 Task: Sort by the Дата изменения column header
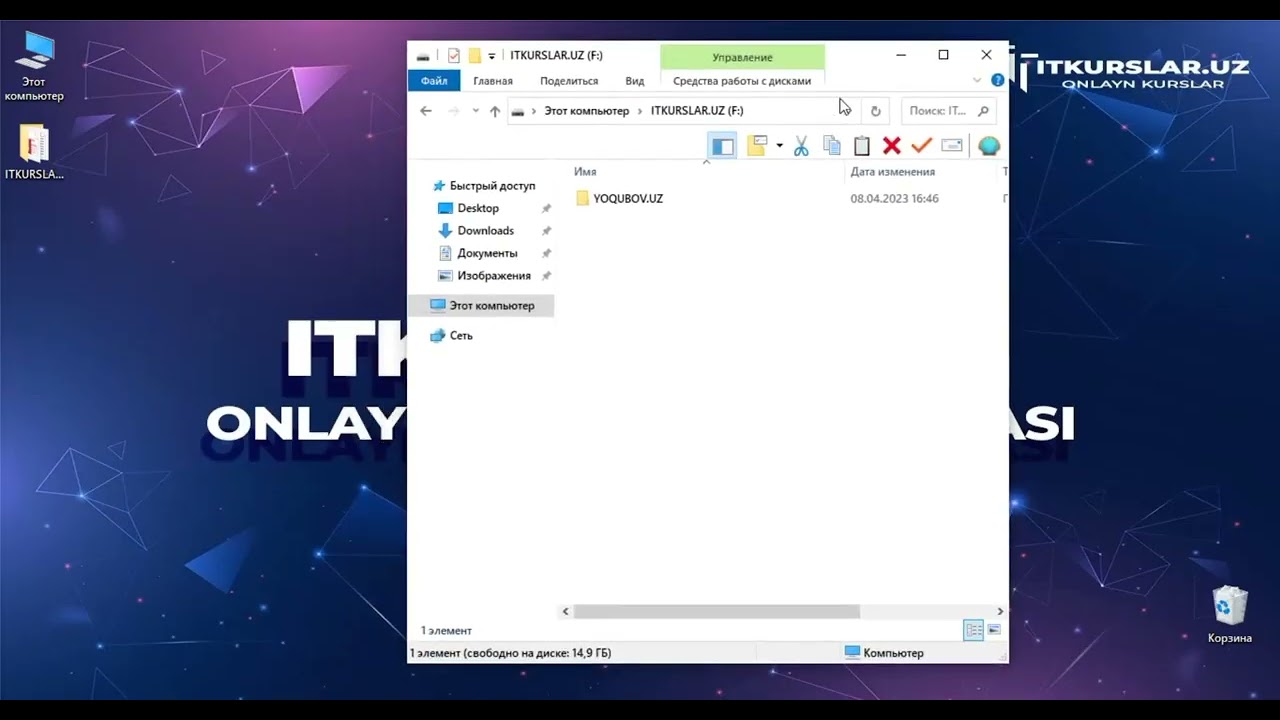(x=893, y=172)
